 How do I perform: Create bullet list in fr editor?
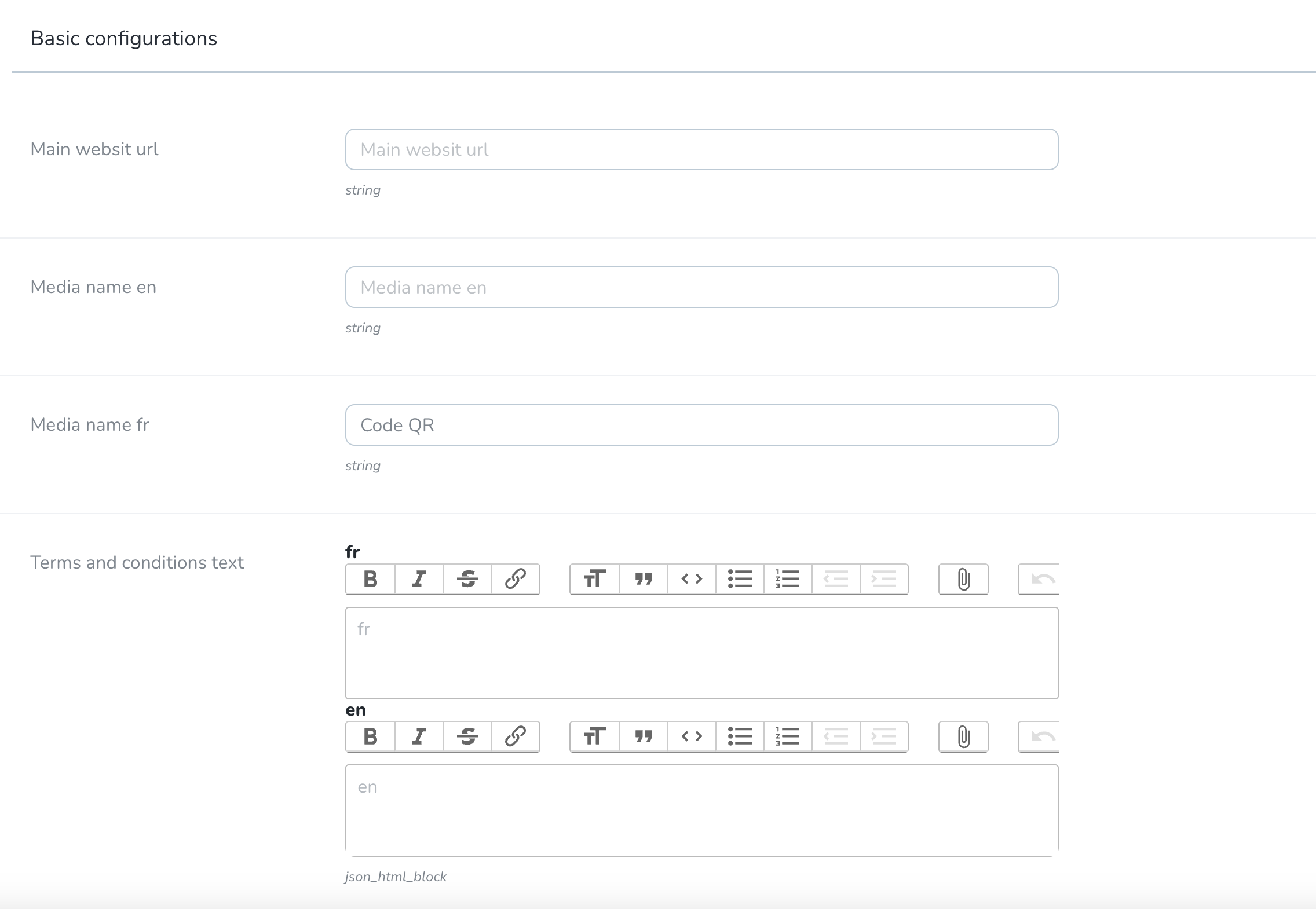coord(740,579)
